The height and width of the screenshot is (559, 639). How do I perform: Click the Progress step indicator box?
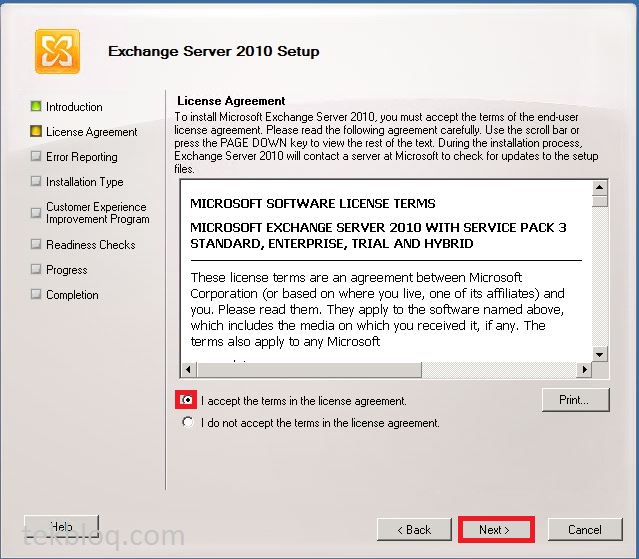coord(36,269)
